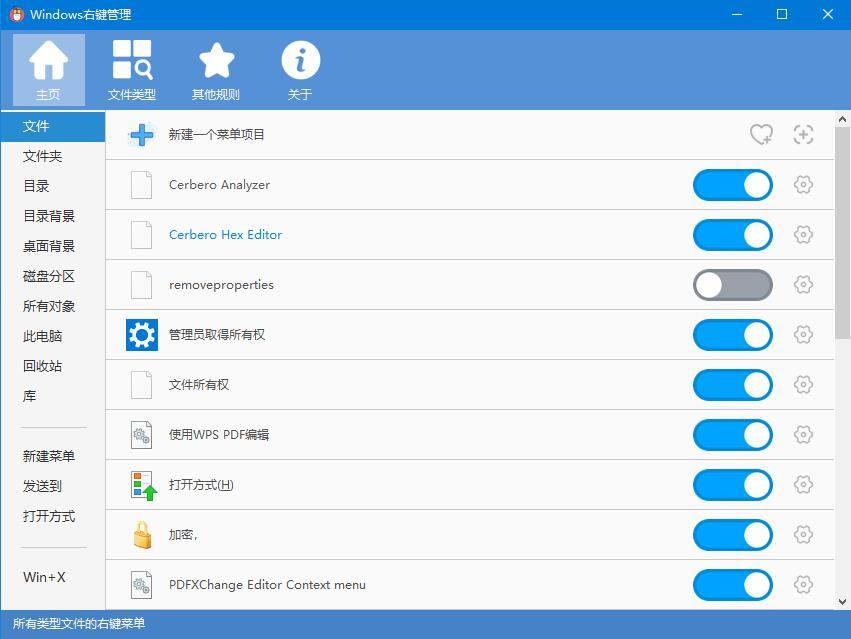The height and width of the screenshot is (639, 851).
Task: Open settings gear for 文件所有权
Action: 803,385
